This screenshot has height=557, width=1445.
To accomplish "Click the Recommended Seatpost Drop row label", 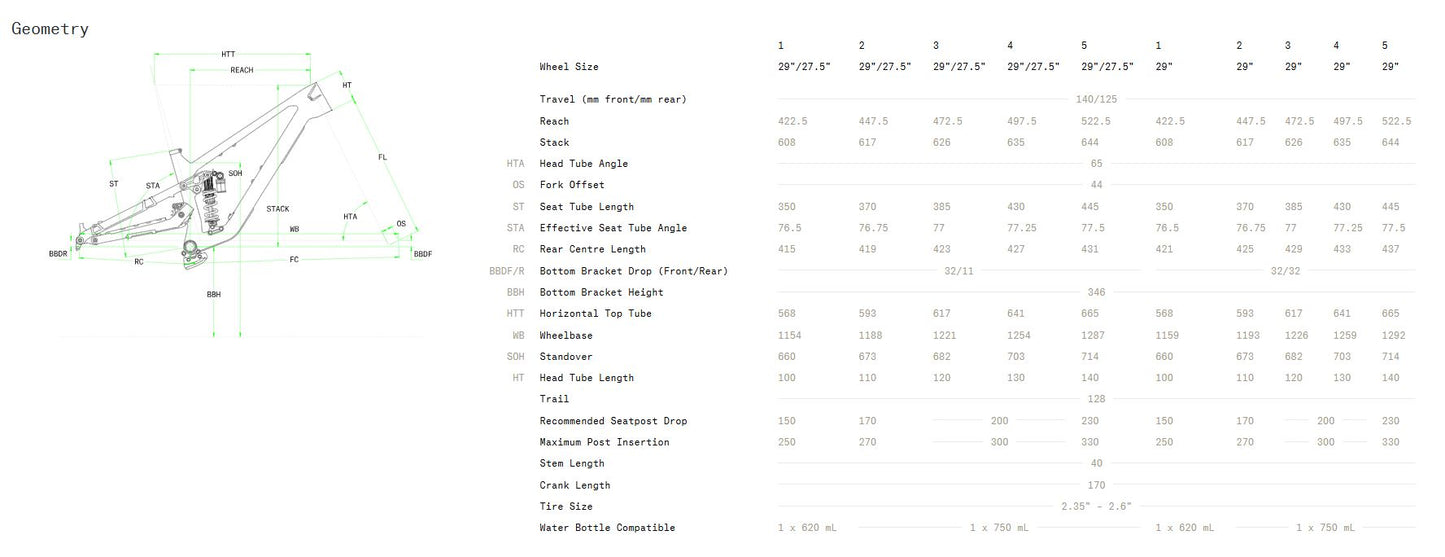I will tap(613, 421).
